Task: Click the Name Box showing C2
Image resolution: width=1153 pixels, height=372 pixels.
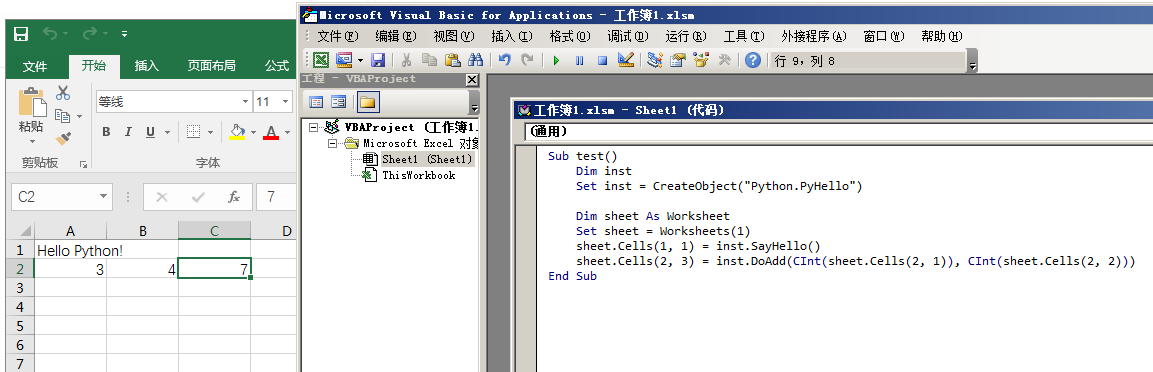Action: pyautogui.click(x=62, y=197)
